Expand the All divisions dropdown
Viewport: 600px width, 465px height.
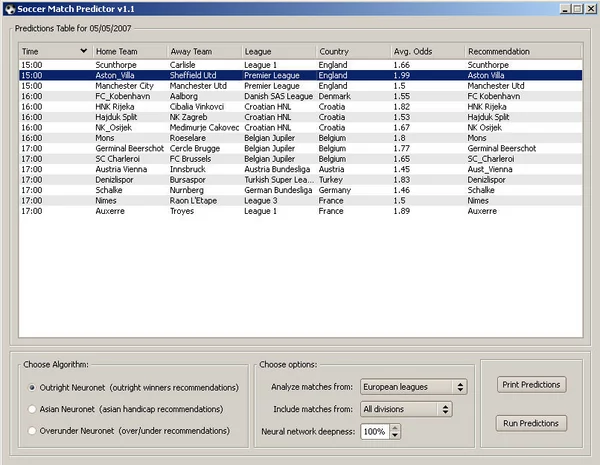click(x=406, y=409)
